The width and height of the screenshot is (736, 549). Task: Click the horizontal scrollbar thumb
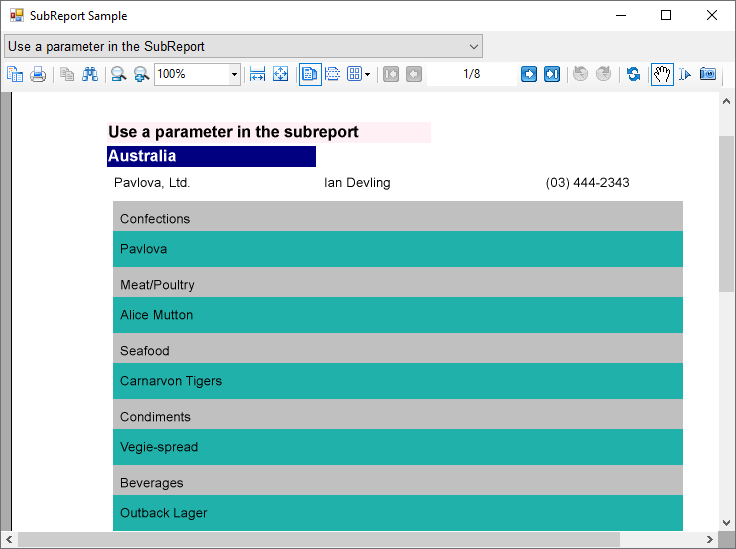pyautogui.click(x=319, y=539)
